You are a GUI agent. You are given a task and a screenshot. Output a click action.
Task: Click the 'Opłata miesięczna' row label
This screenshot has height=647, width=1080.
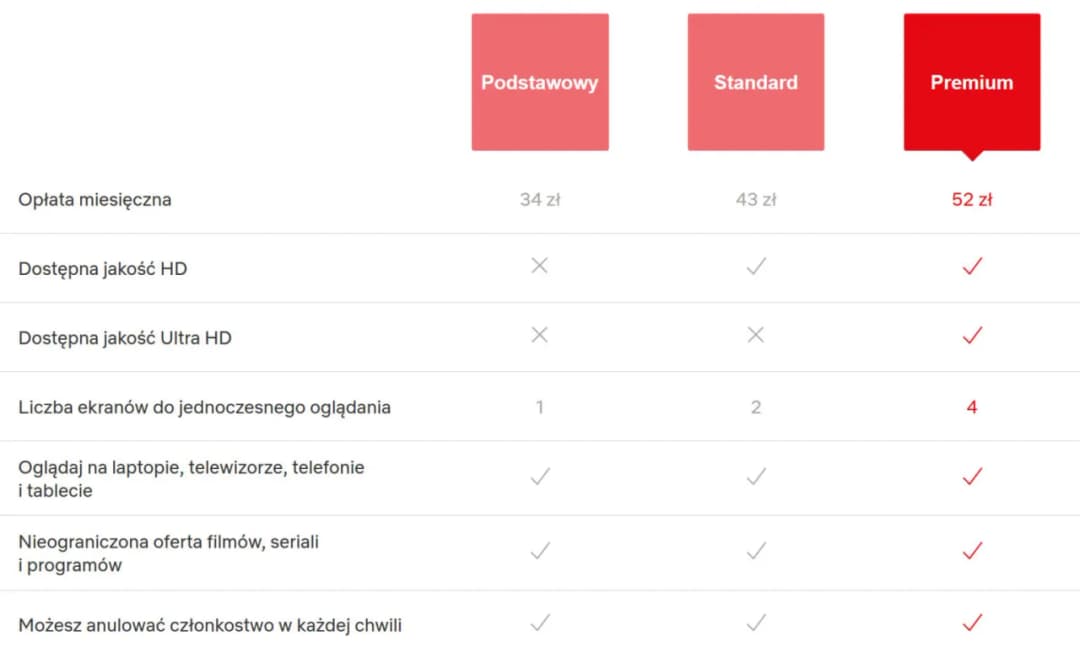95,199
